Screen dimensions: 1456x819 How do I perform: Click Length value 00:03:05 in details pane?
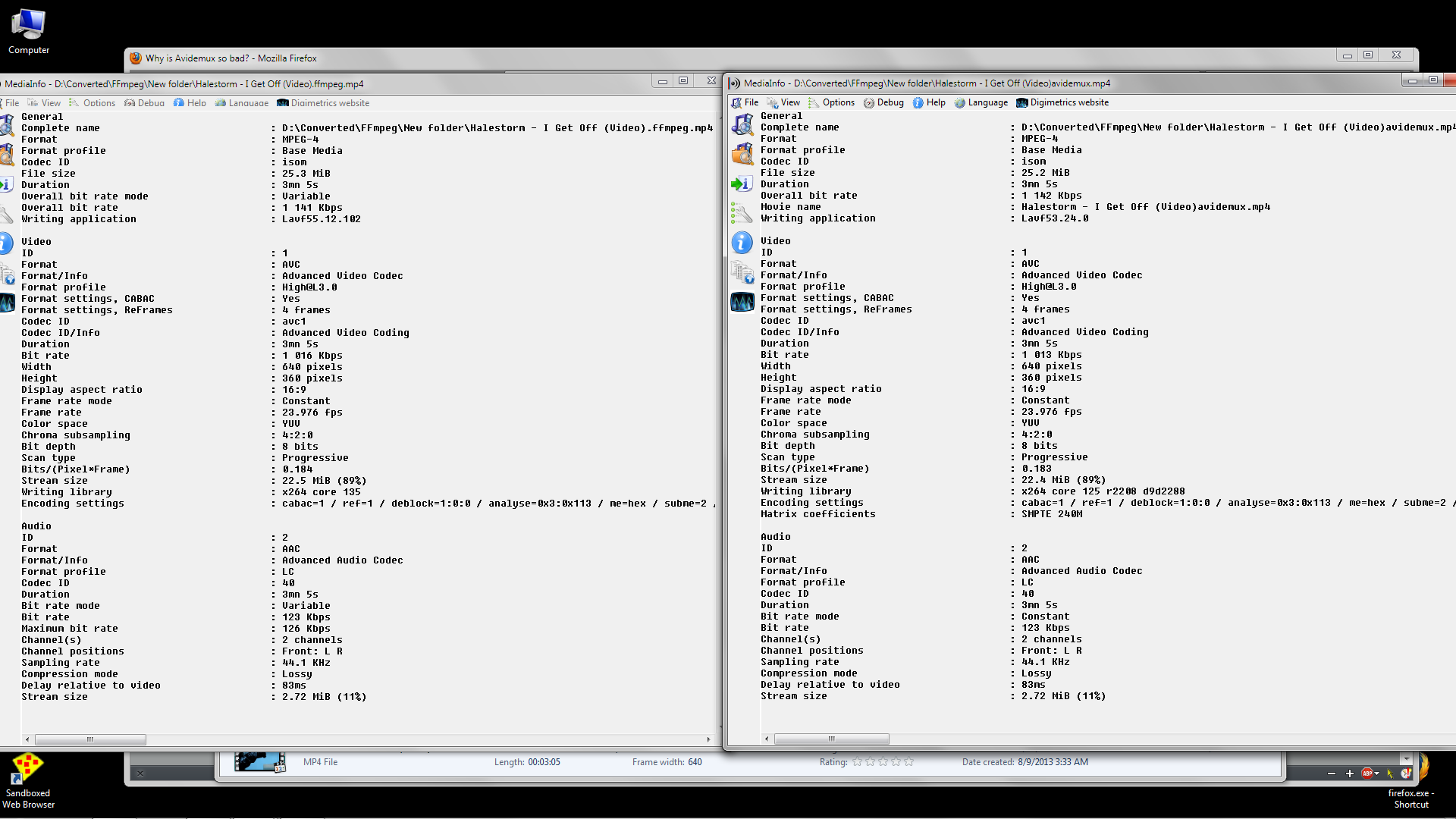pos(544,762)
